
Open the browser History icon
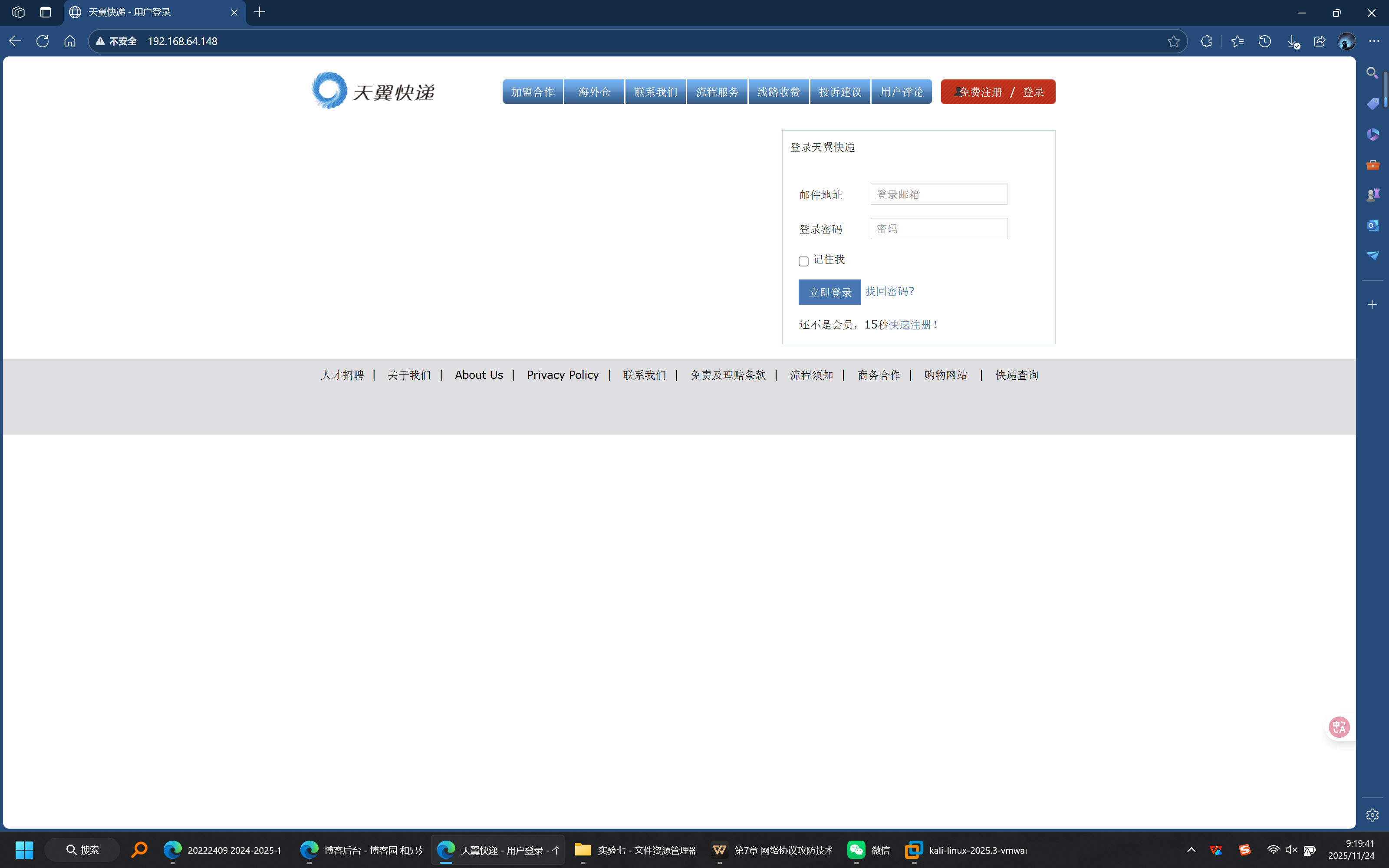[x=1264, y=41]
